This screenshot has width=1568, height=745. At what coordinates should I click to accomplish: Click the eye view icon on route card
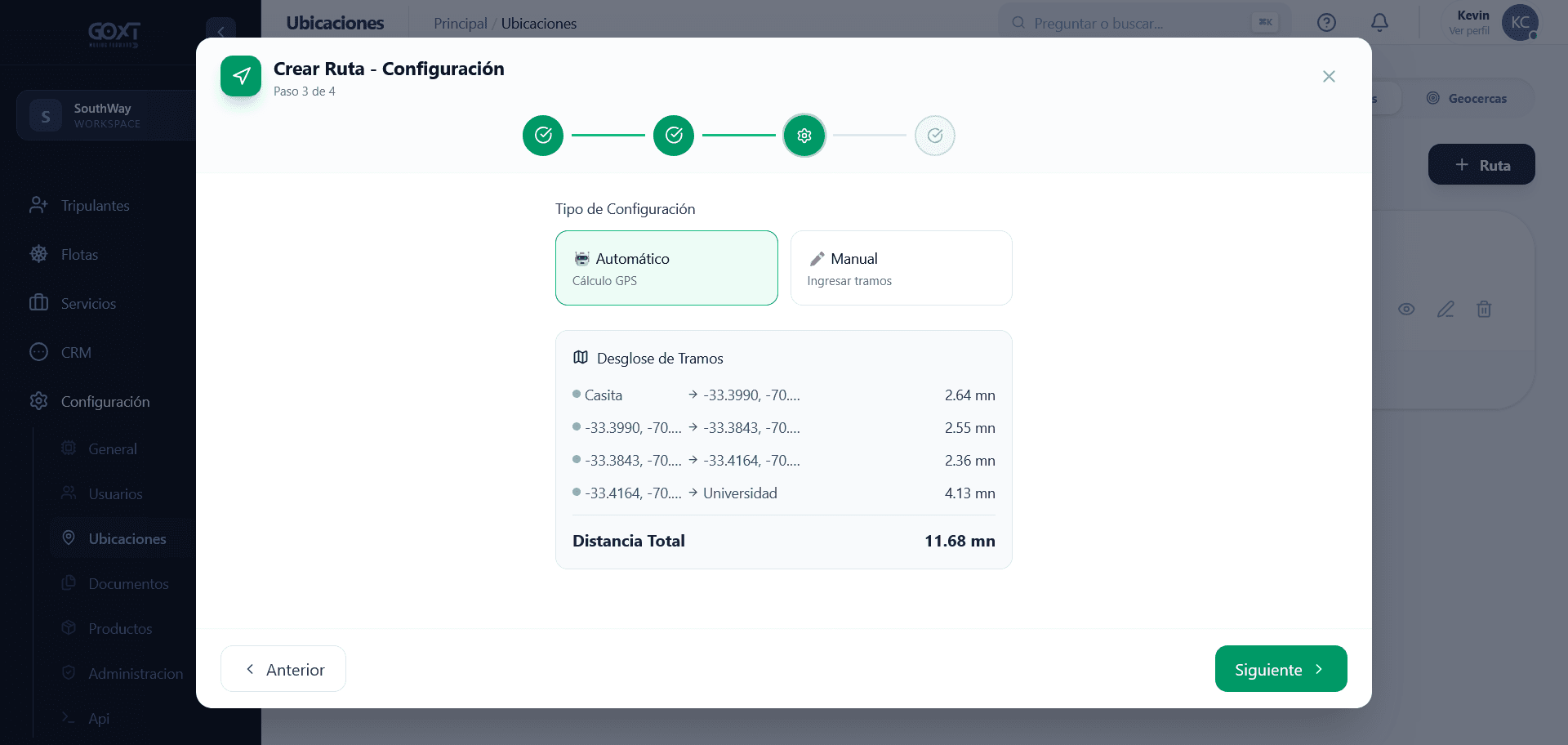point(1406,309)
